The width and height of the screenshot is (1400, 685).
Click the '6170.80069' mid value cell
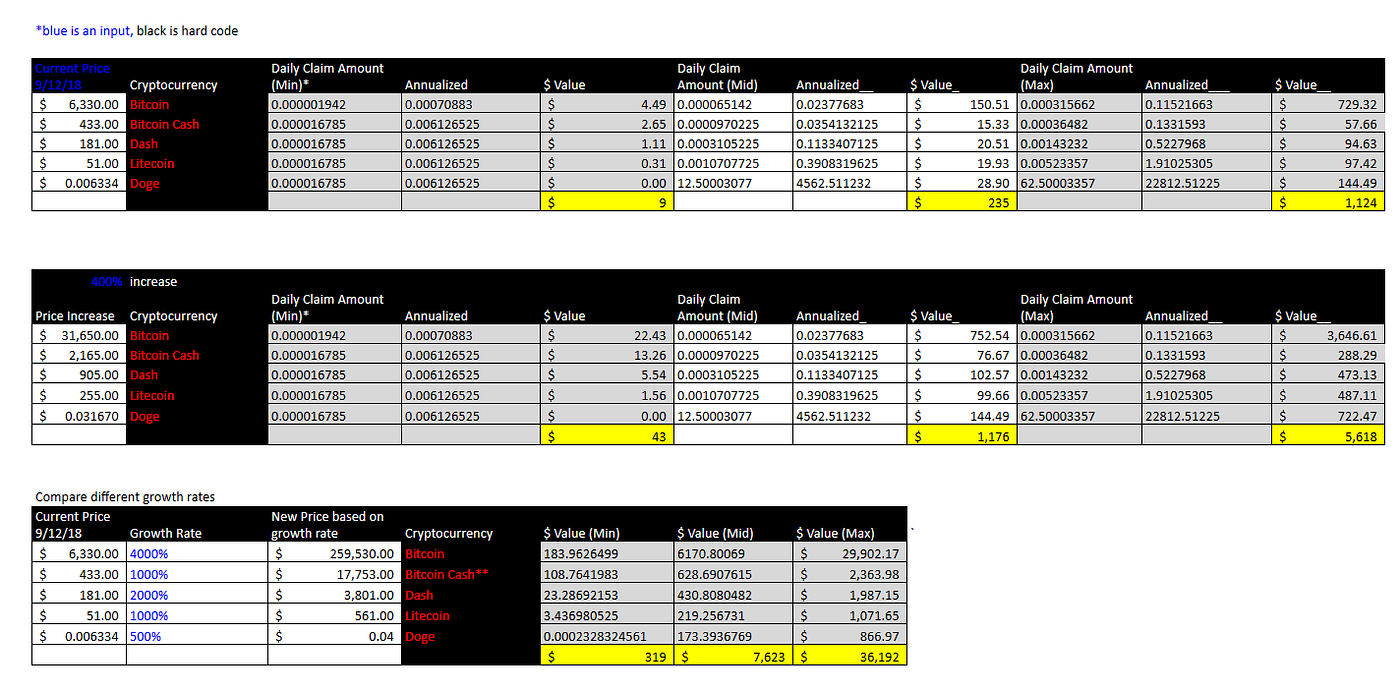tap(734, 553)
